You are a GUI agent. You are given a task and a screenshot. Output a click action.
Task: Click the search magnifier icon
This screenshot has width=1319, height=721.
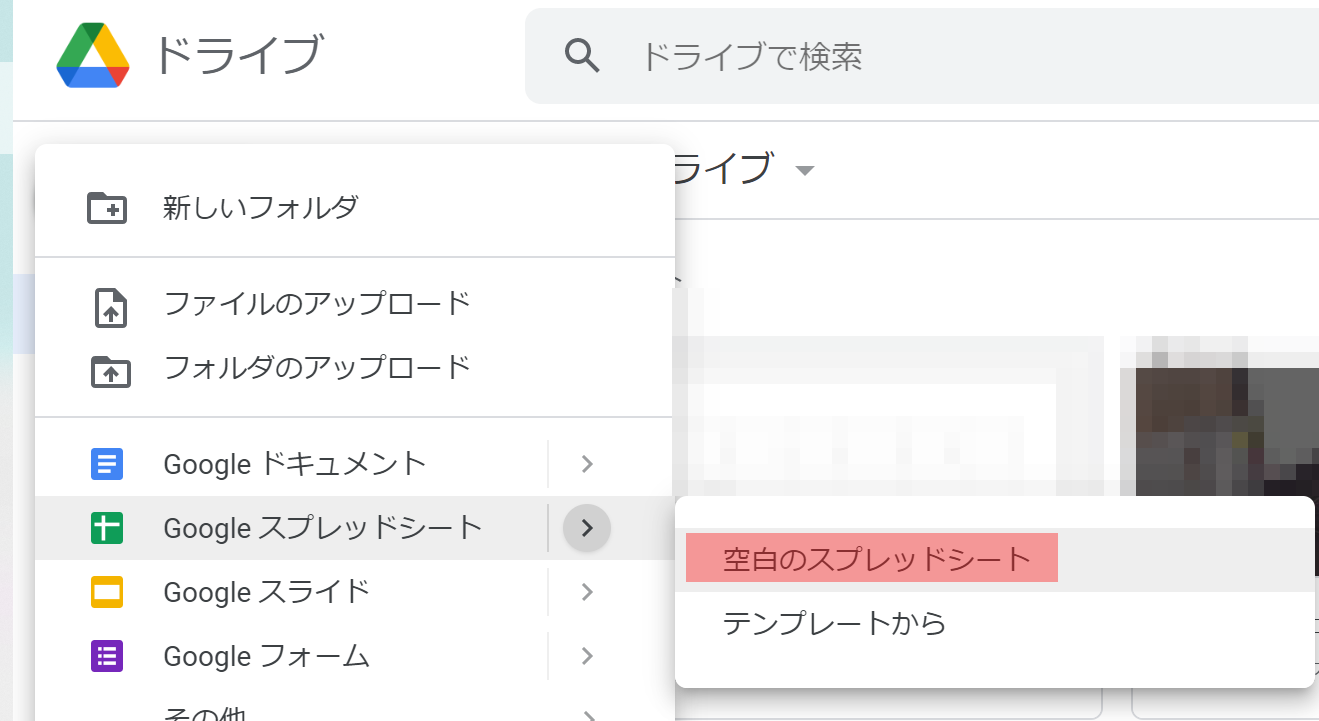[582, 56]
